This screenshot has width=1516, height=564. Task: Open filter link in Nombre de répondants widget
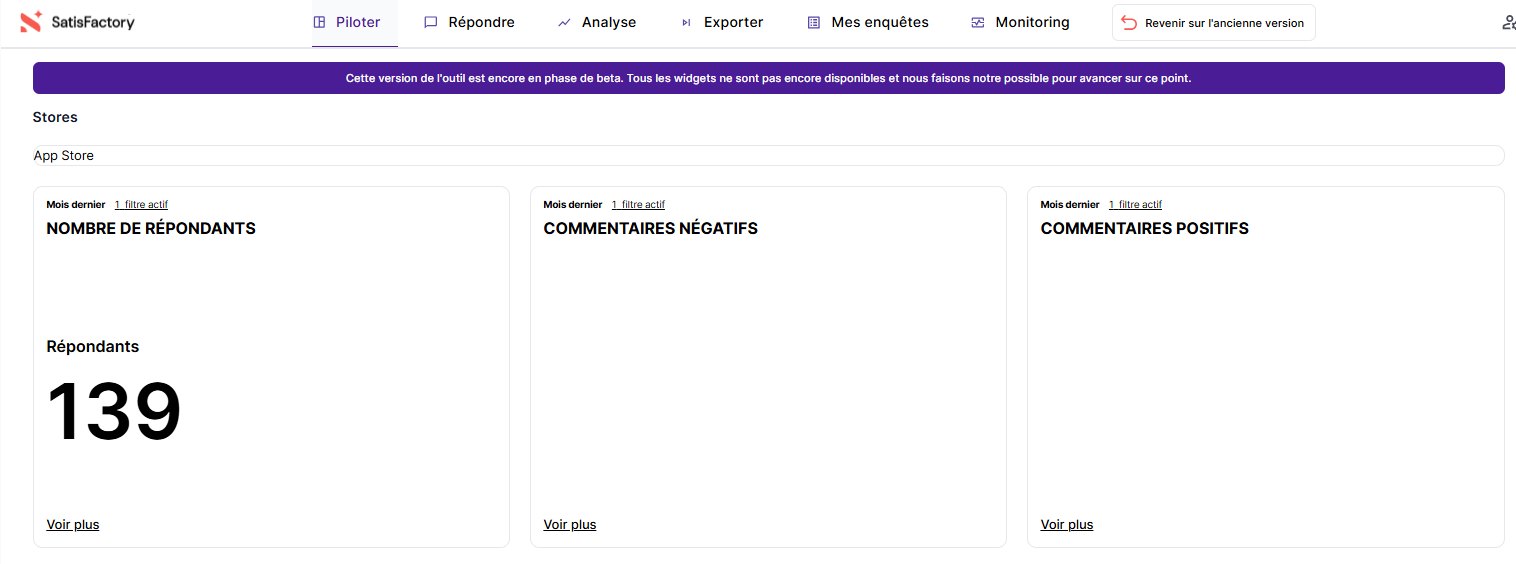coord(141,205)
